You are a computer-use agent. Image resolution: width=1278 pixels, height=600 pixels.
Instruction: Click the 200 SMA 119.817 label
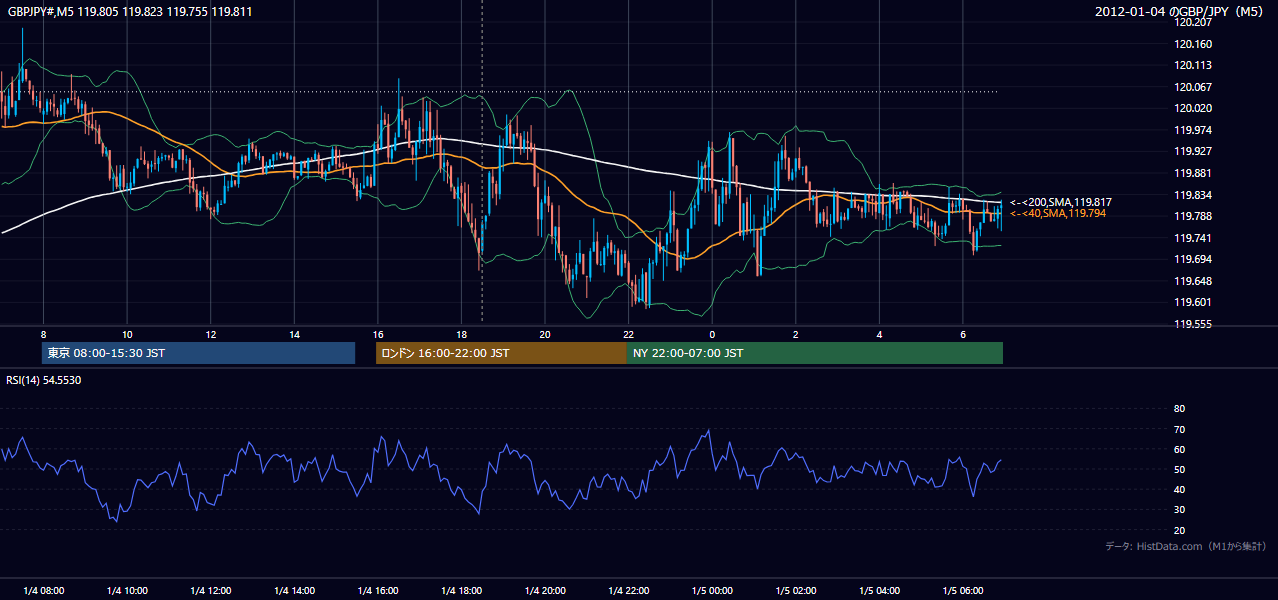pyautogui.click(x=1060, y=202)
